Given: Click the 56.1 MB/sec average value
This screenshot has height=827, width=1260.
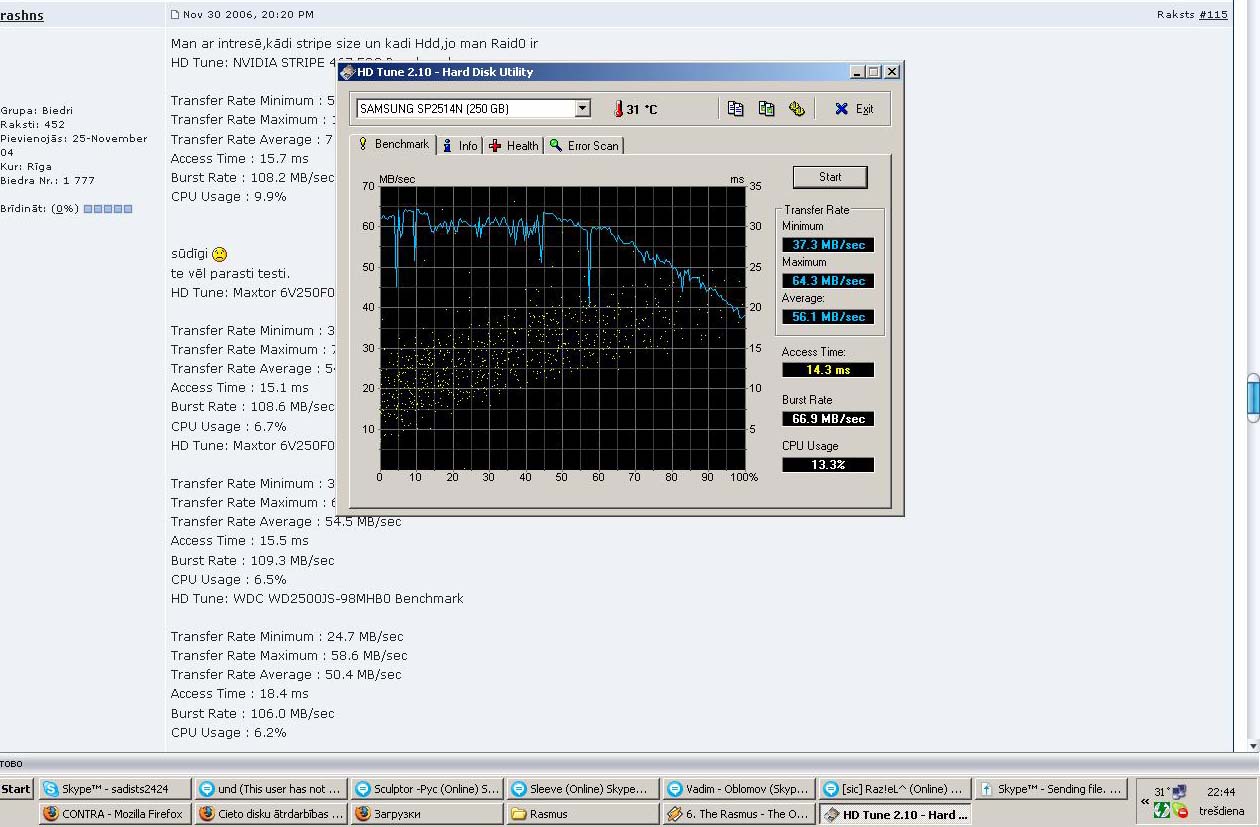Looking at the screenshot, I should click(x=828, y=317).
